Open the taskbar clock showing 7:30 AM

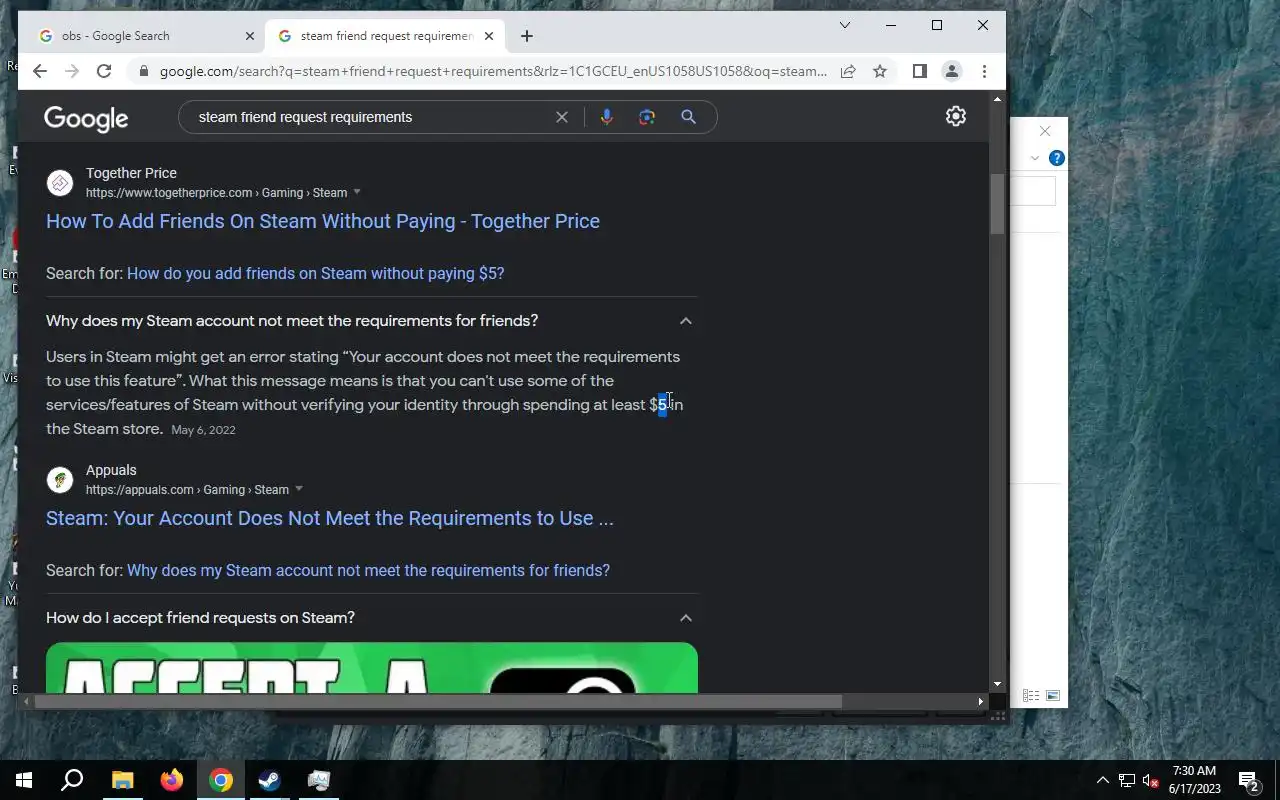point(1195,780)
